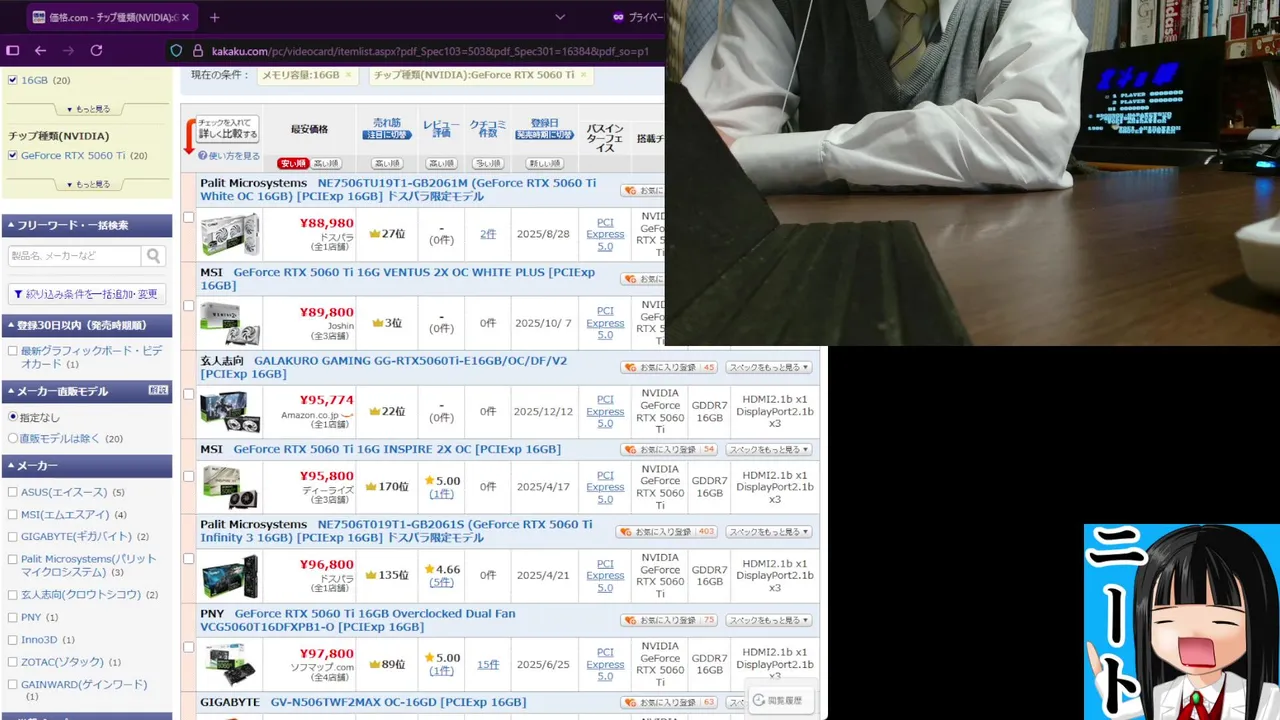The image size is (1280, 720).
Task: Sort クチコミ件数 by 多い順
Action: click(x=487, y=163)
